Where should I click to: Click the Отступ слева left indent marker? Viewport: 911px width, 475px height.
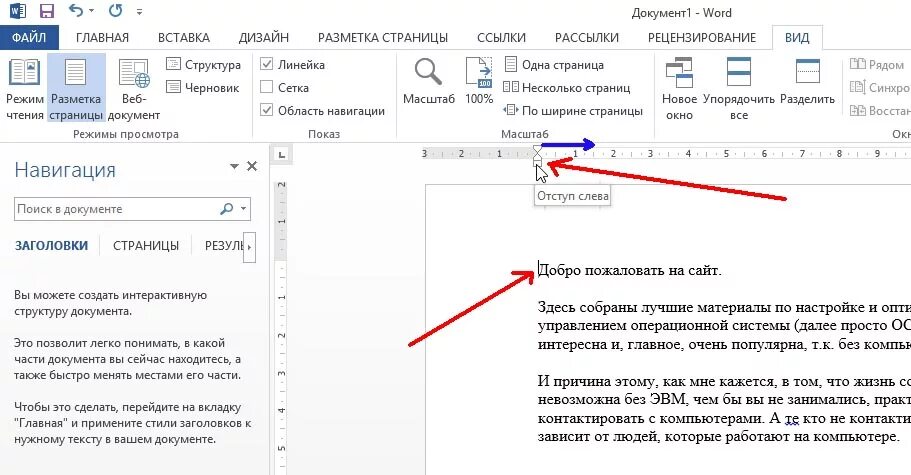(x=537, y=163)
